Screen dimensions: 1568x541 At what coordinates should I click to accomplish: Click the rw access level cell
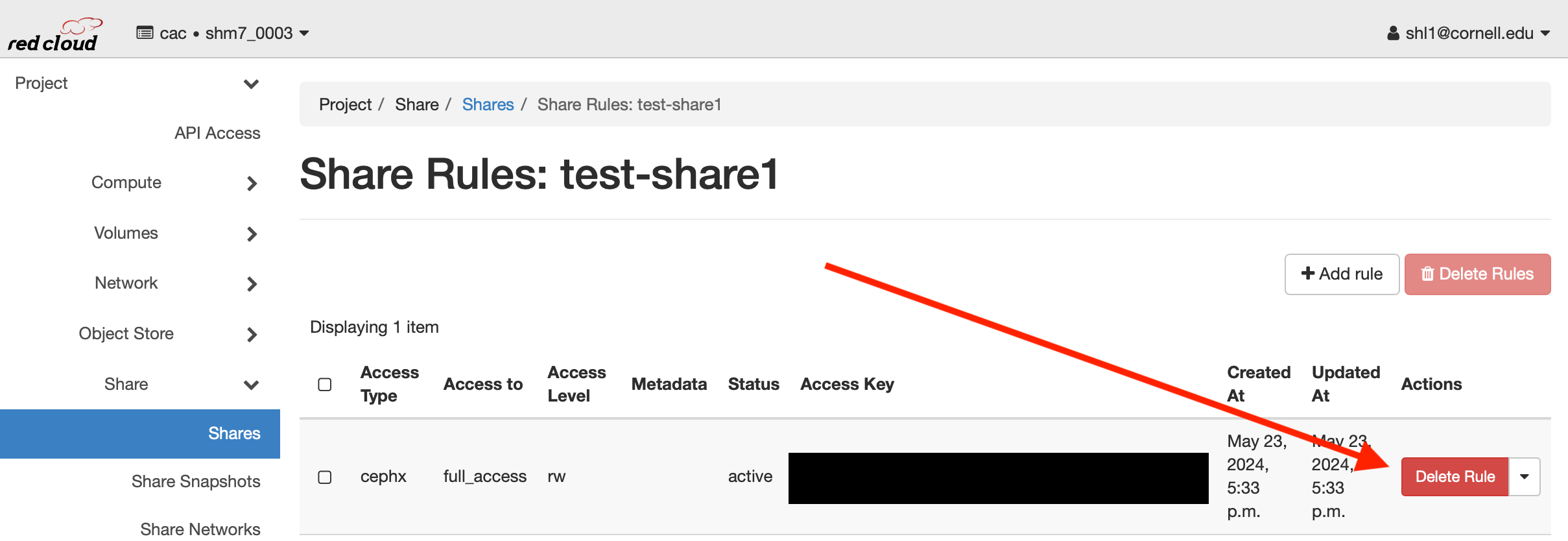pos(556,477)
